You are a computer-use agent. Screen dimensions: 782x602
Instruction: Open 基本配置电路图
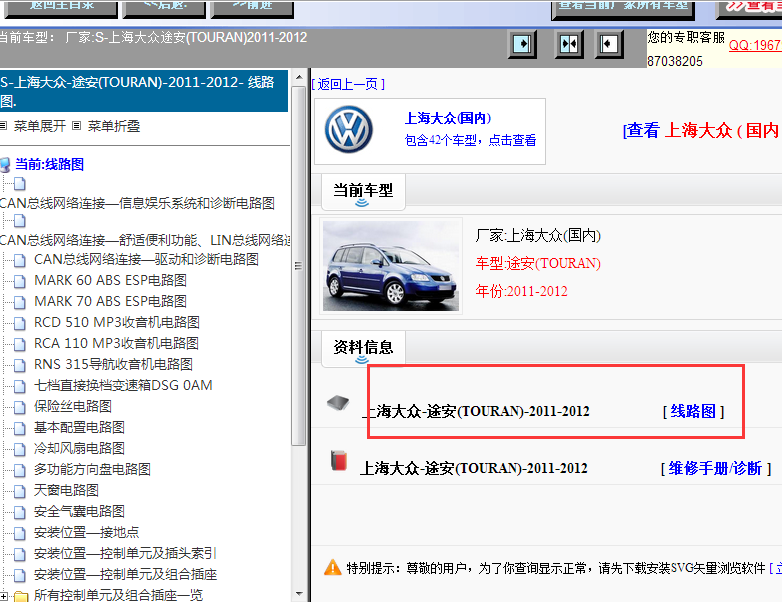pyautogui.click(x=79, y=427)
